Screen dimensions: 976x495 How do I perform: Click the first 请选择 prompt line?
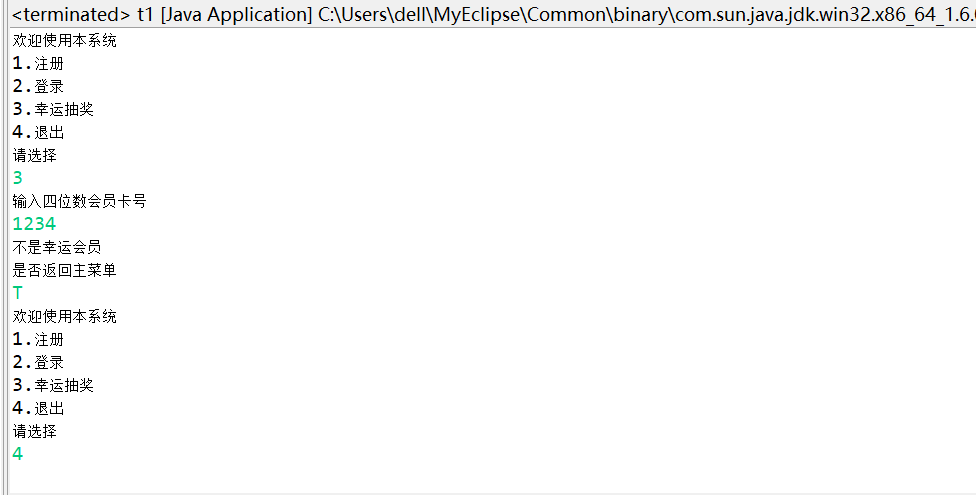pos(35,156)
